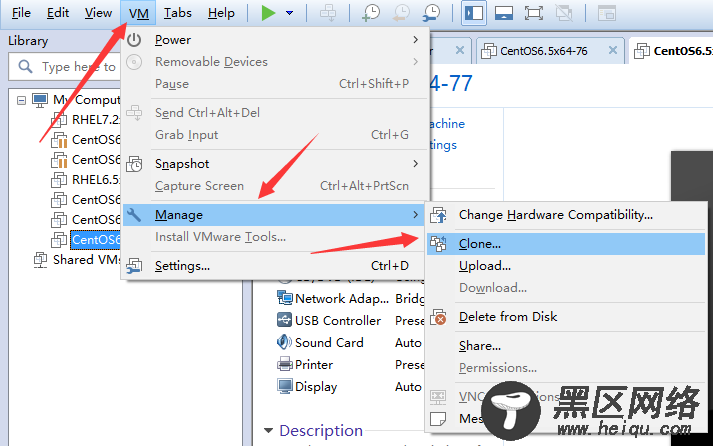Viewport: 713px width, 446px height.
Task: Collapse the My Computer tree node
Action: (x=21, y=100)
